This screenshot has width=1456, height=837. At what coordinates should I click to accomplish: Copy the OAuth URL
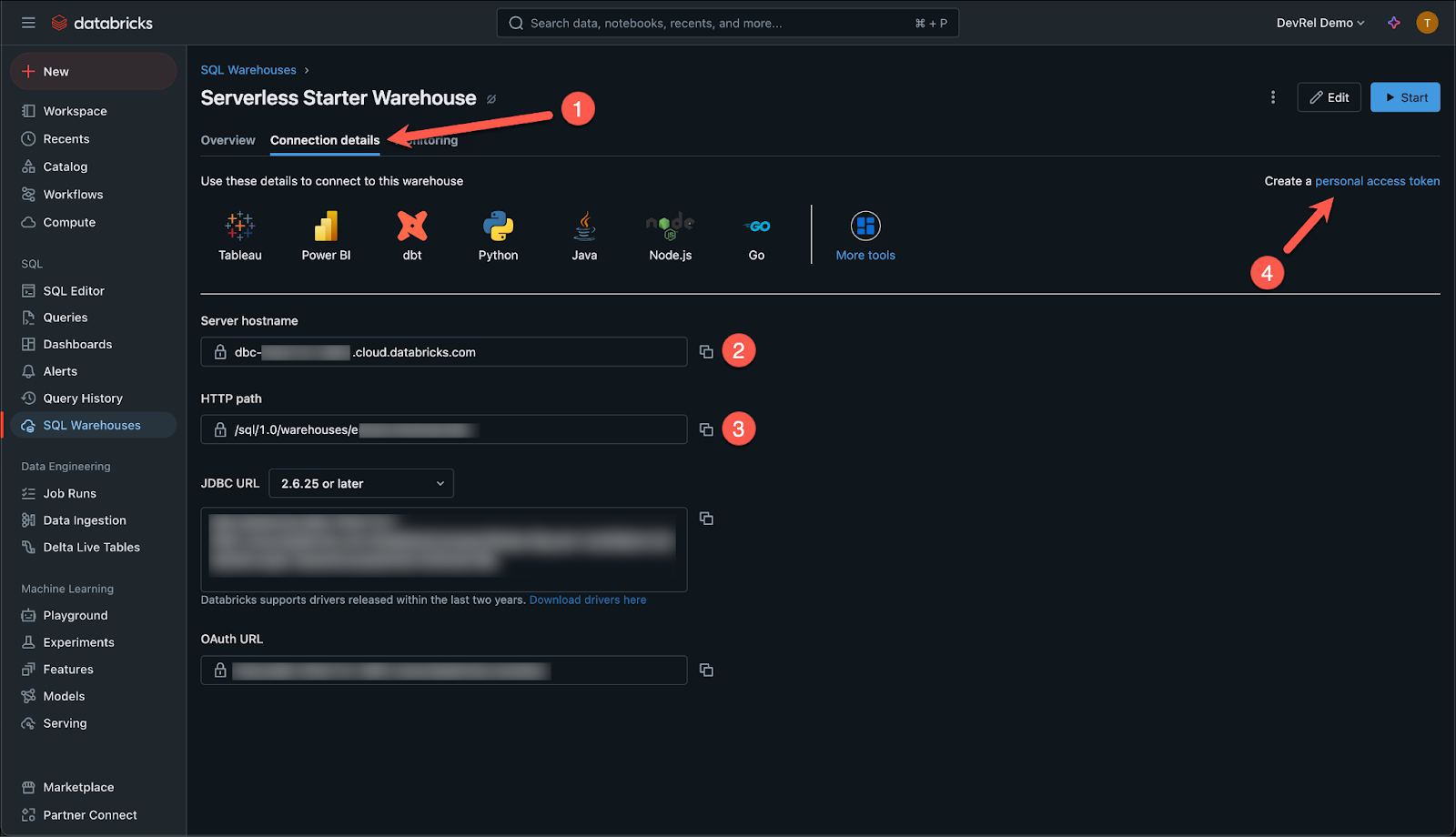(706, 671)
